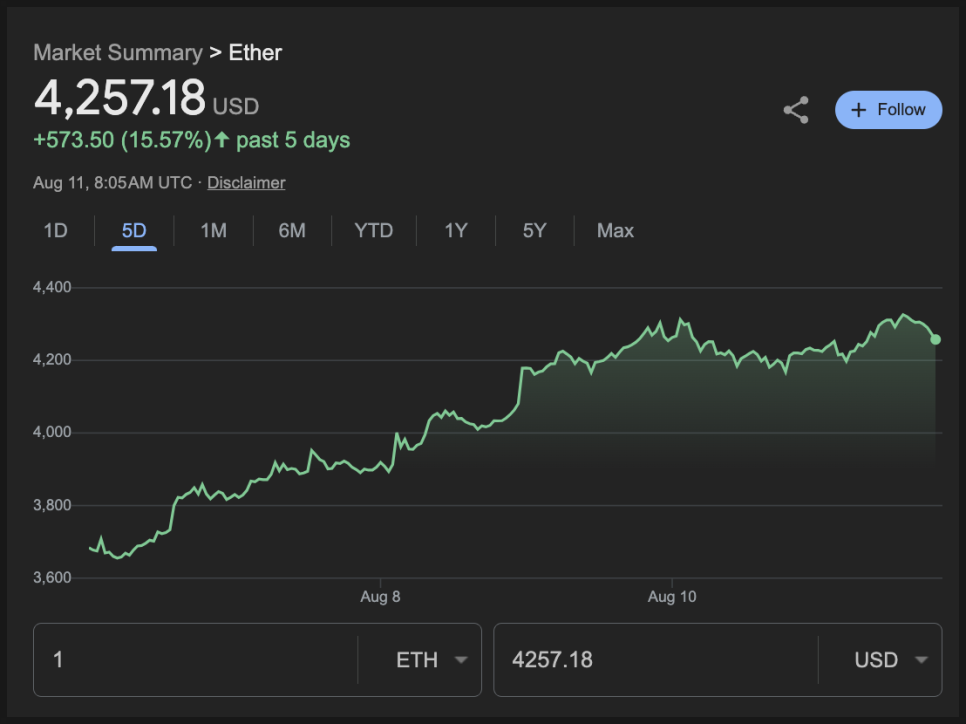Click the plus icon on Follow button
This screenshot has width=966, height=724.
pyautogui.click(x=858, y=110)
